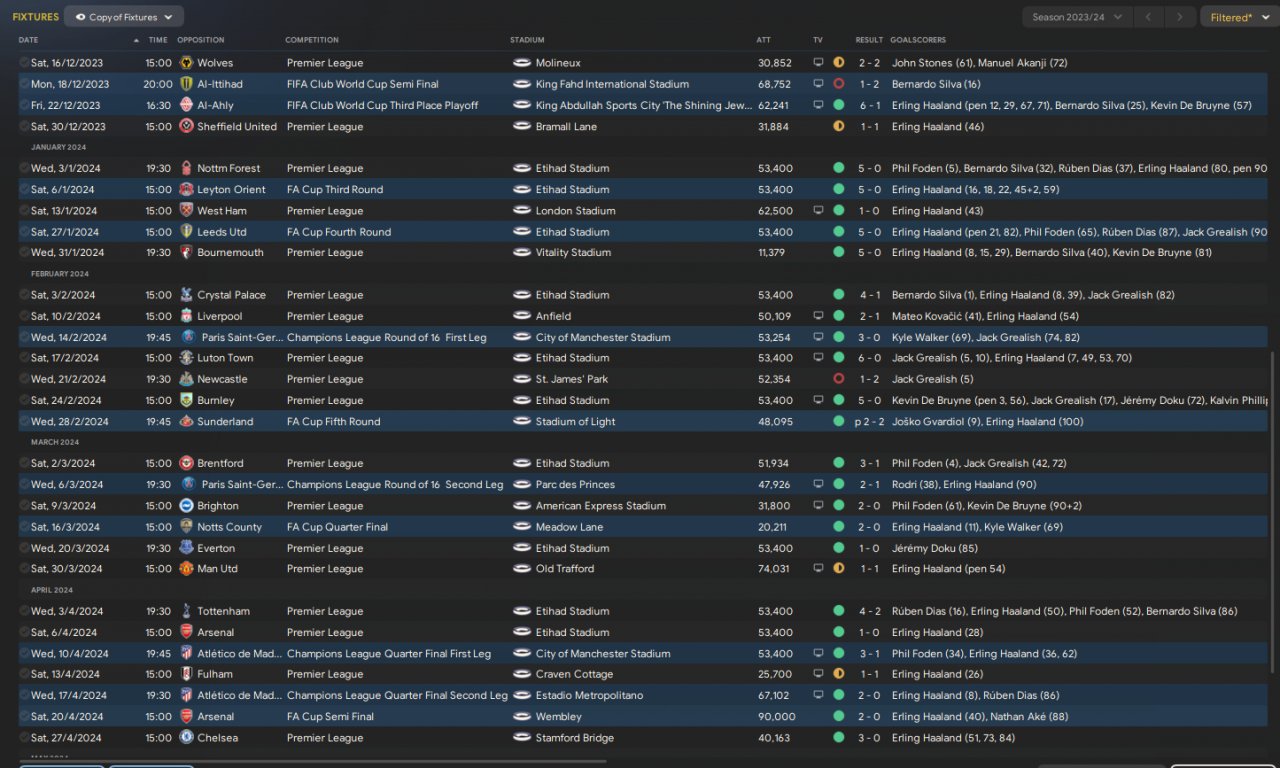Click the Liverpool club crest
This screenshot has height=768, width=1280.
point(186,316)
